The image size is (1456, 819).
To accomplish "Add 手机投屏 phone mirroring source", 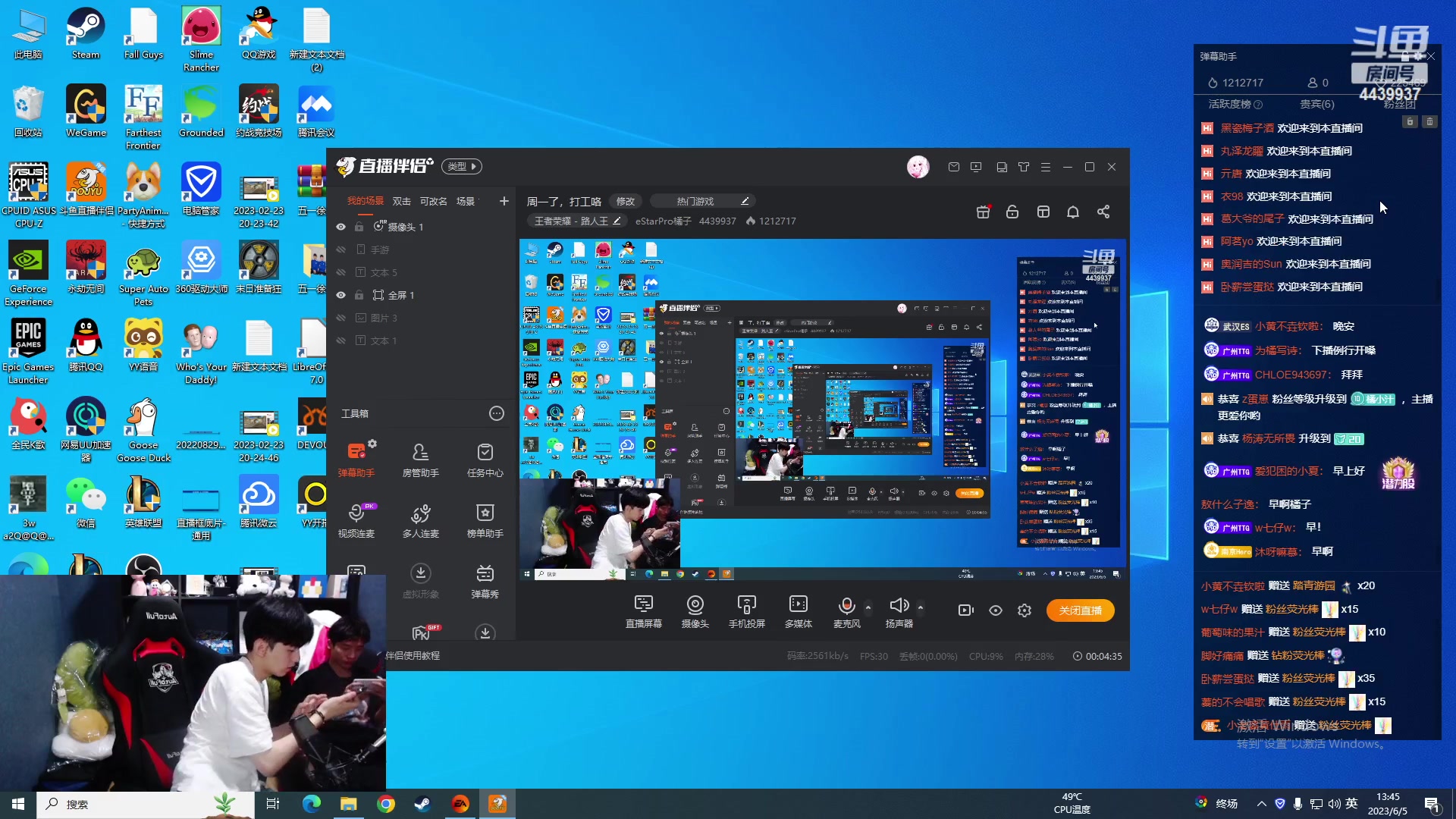I will [x=747, y=610].
